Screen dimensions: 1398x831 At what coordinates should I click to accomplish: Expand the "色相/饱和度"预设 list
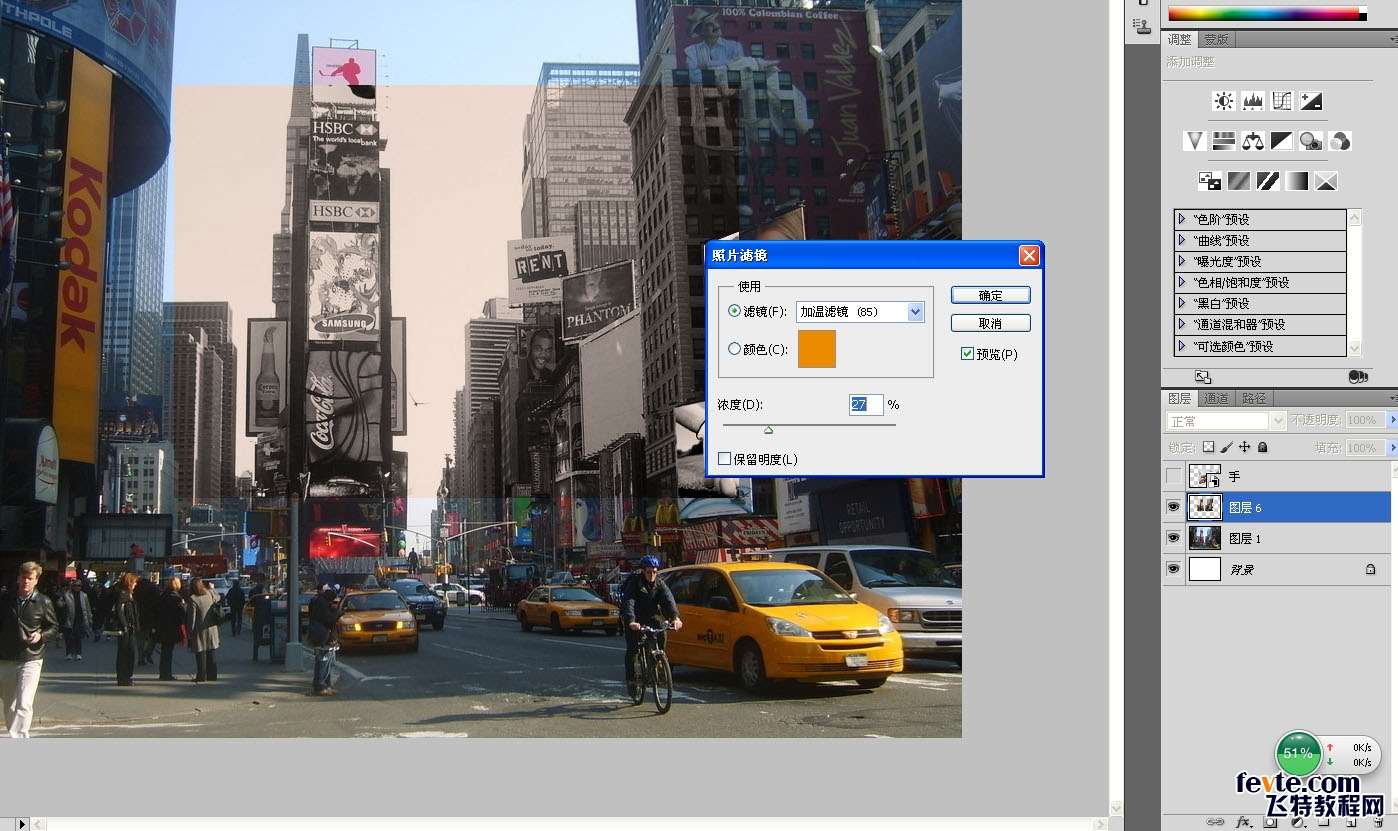tap(1181, 282)
